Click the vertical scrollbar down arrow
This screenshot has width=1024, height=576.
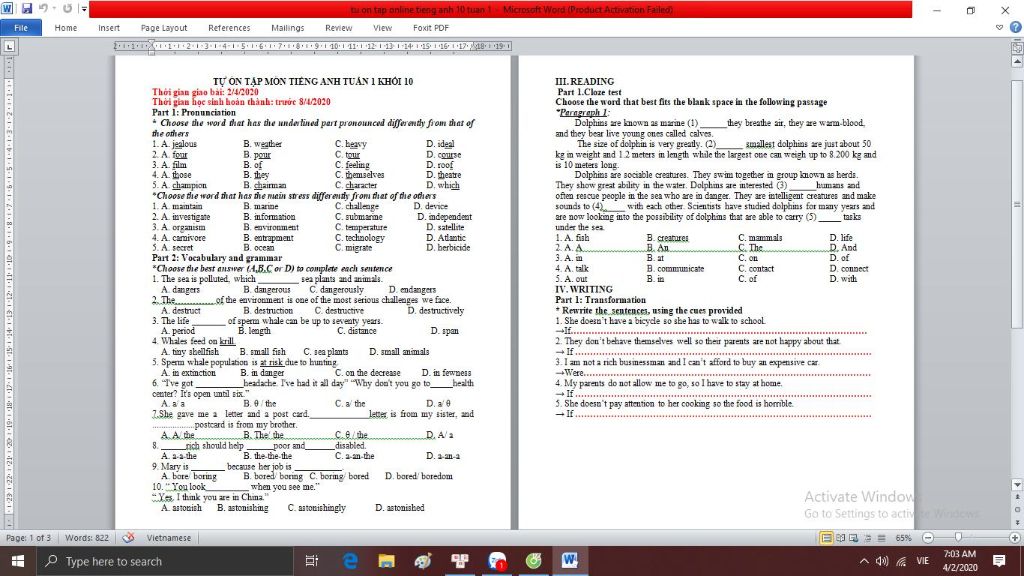click(x=1017, y=485)
